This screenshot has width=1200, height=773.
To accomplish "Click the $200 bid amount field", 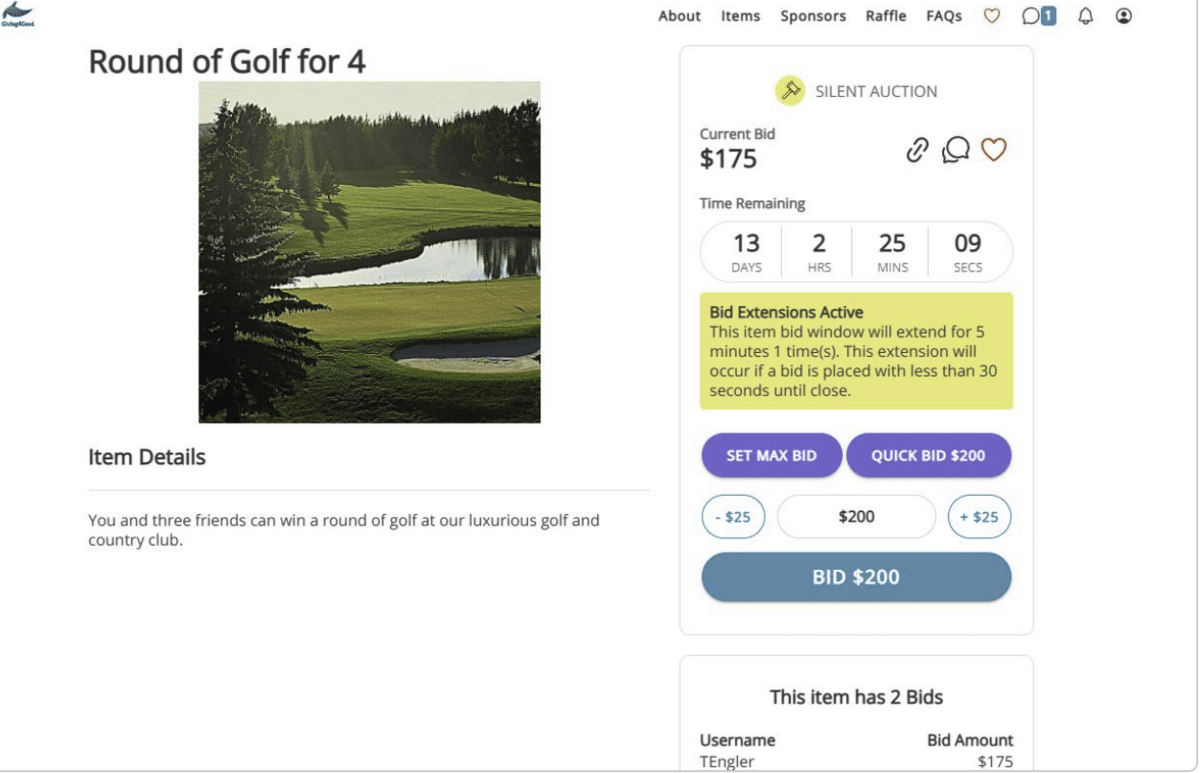I will click(856, 517).
